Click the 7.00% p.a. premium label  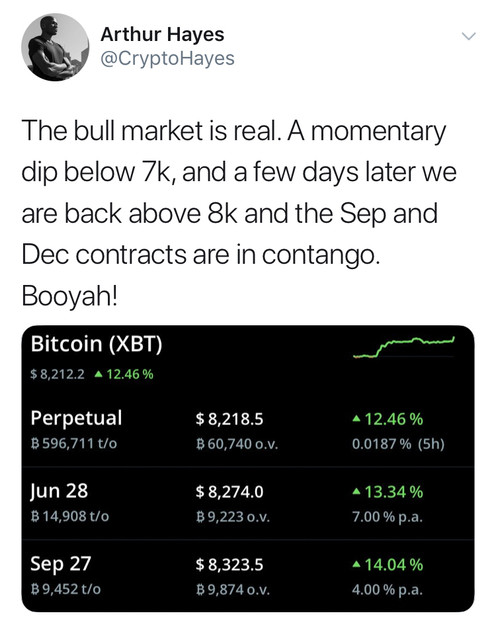[x=387, y=517]
